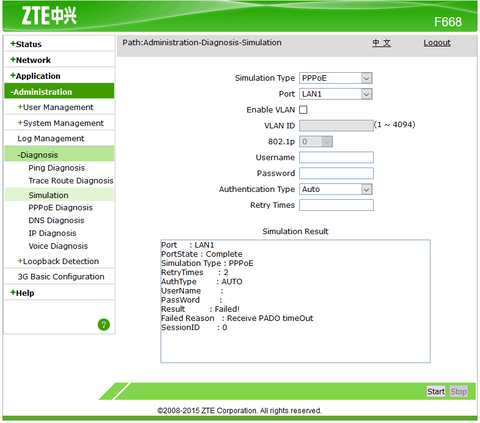The width and height of the screenshot is (480, 423).
Task: Click the 'Failed Reason : Receive PADO timeOut' line
Action: (237, 318)
